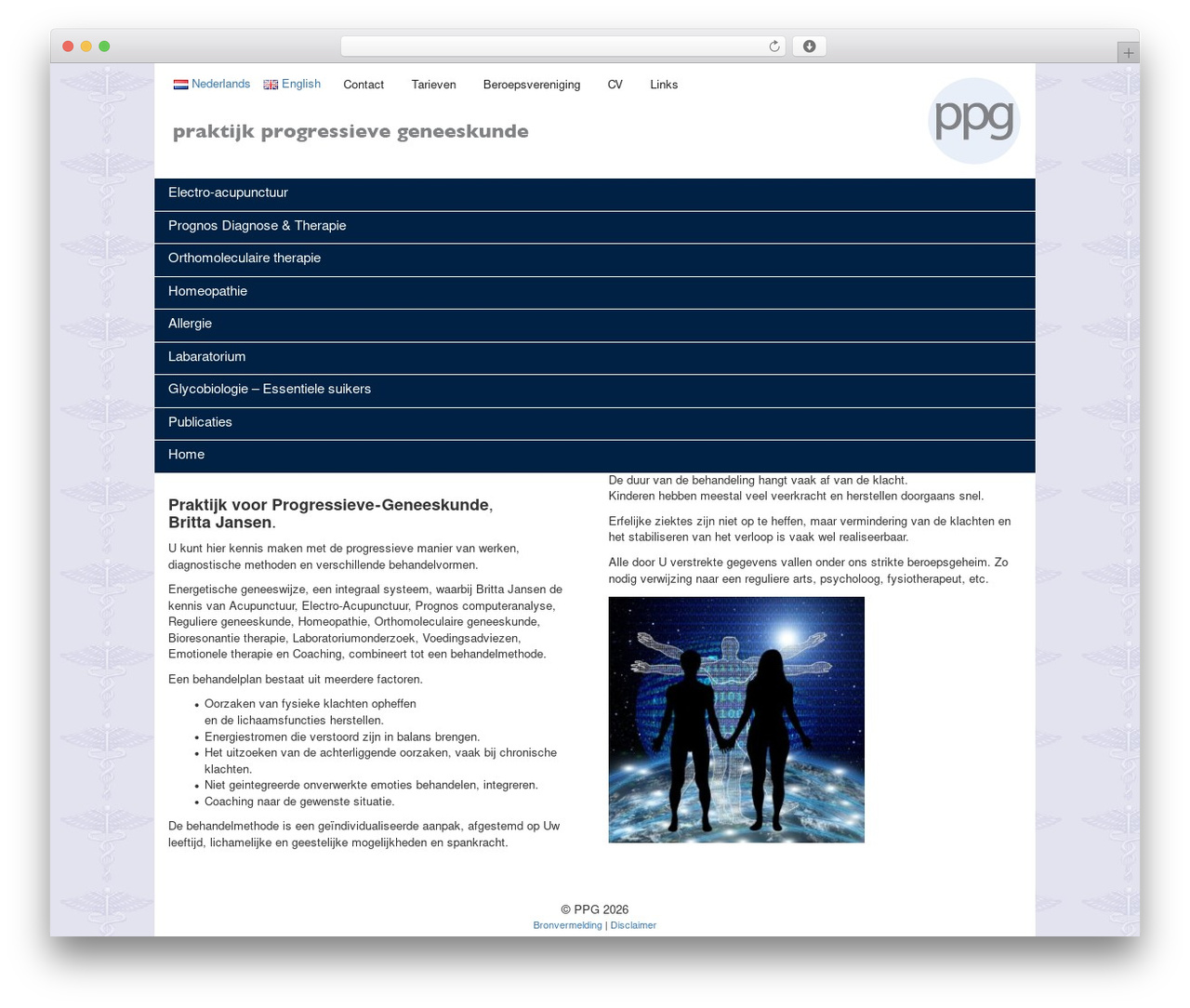Image resolution: width=1190 pixels, height=1008 pixels.
Task: Click the Home navigation item
Action: coord(595,456)
